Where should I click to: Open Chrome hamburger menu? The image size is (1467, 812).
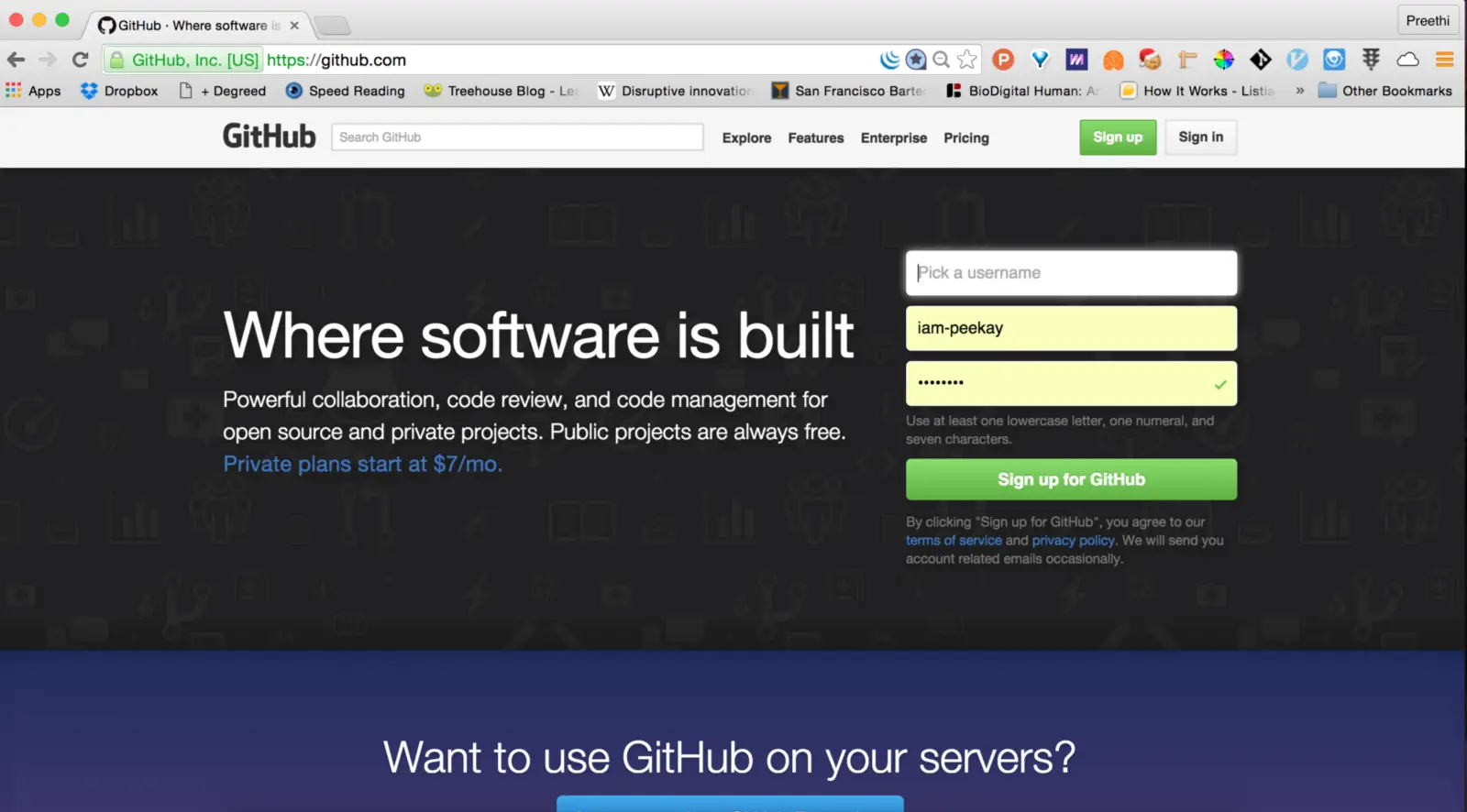click(x=1445, y=60)
